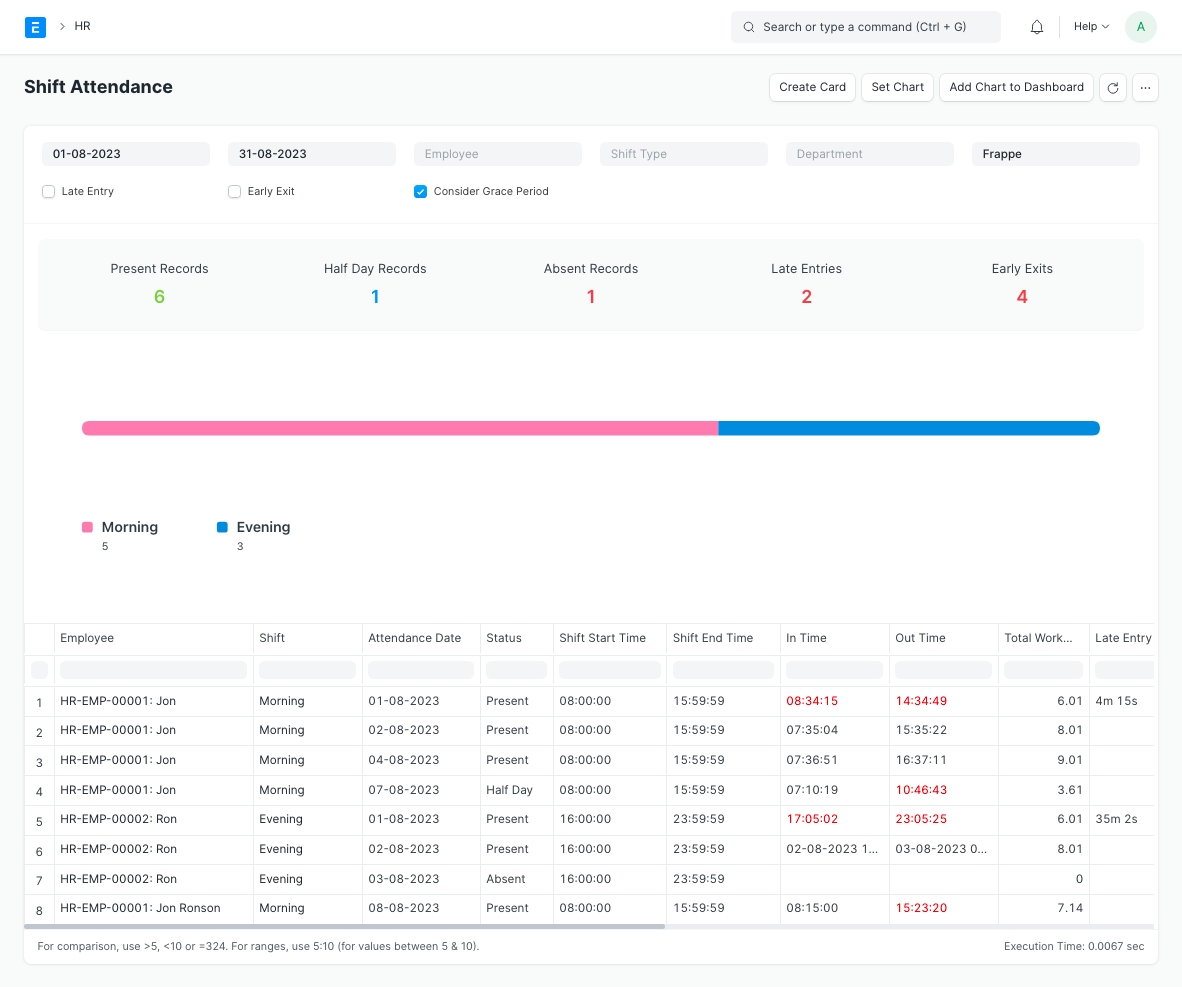
Task: Open the user avatar menu
Action: 1140,27
